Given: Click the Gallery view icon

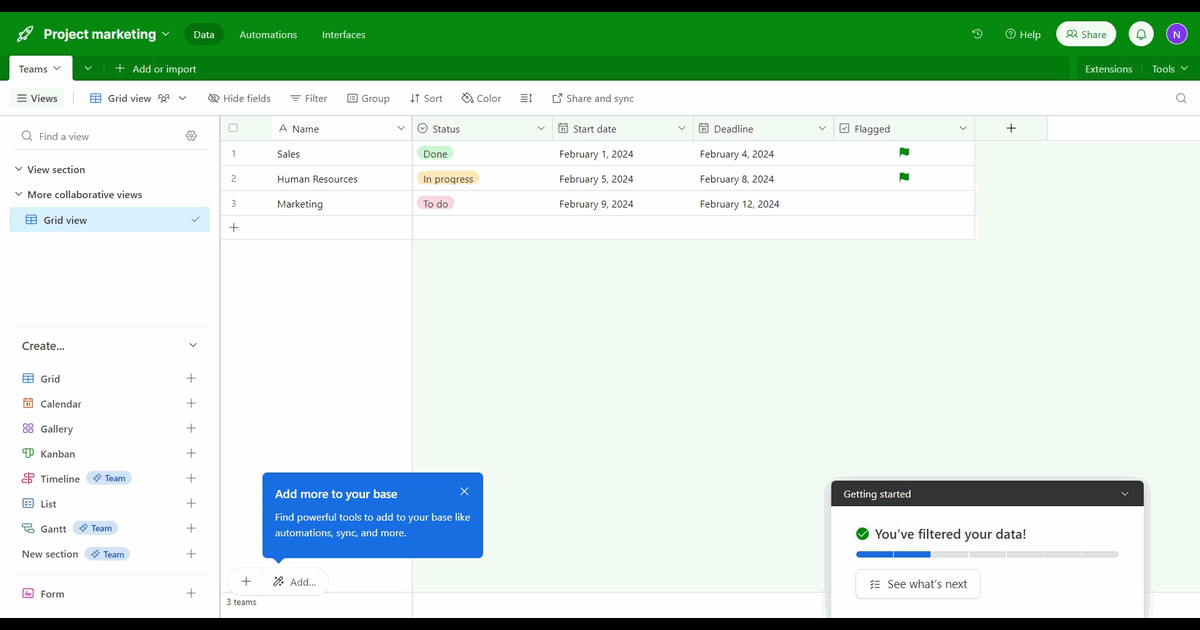Looking at the screenshot, I should coord(28,429).
